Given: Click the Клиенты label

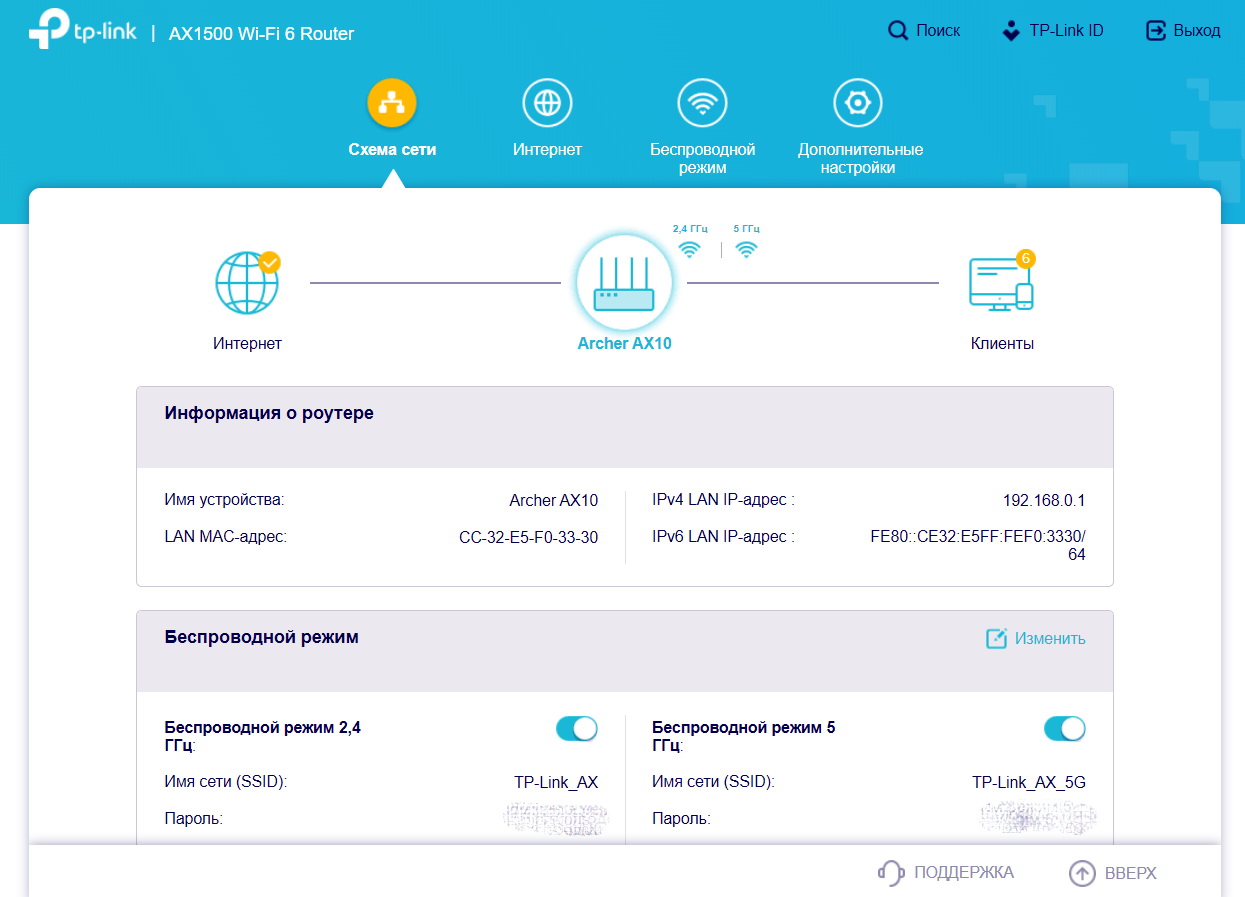Looking at the screenshot, I should [x=1002, y=344].
